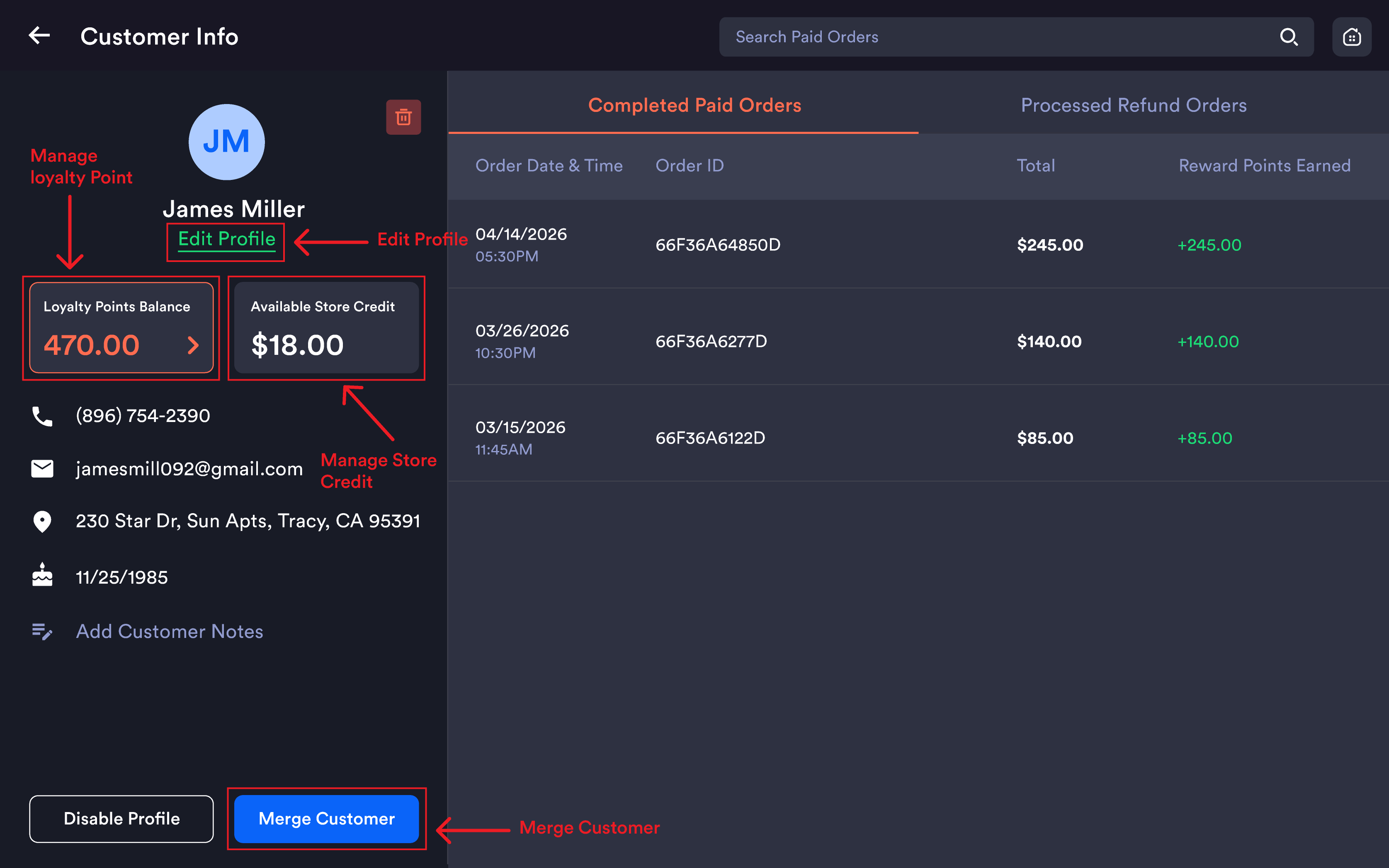Go back using the arrow icon
This screenshot has height=868, width=1389.
(39, 36)
